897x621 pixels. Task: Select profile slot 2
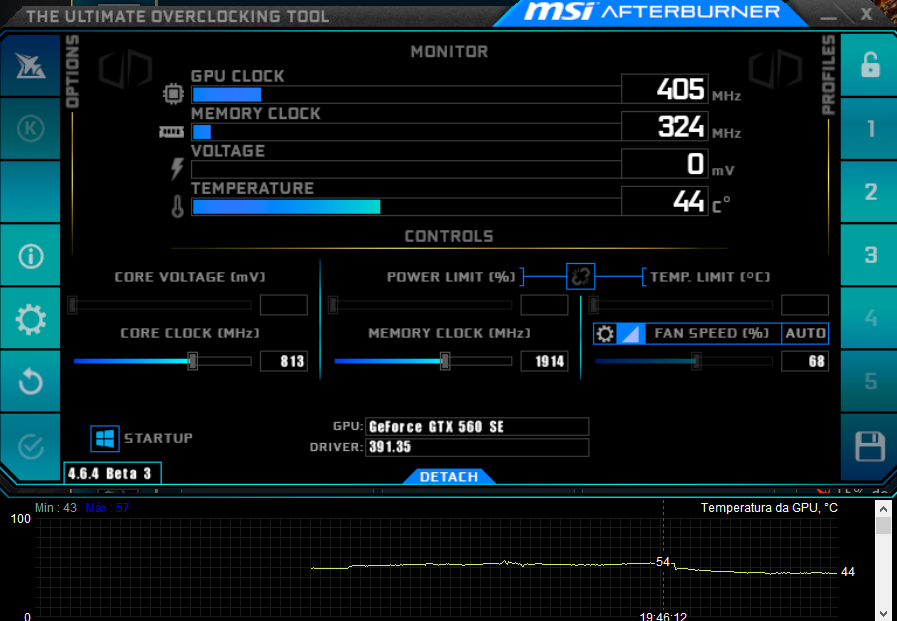coord(870,192)
